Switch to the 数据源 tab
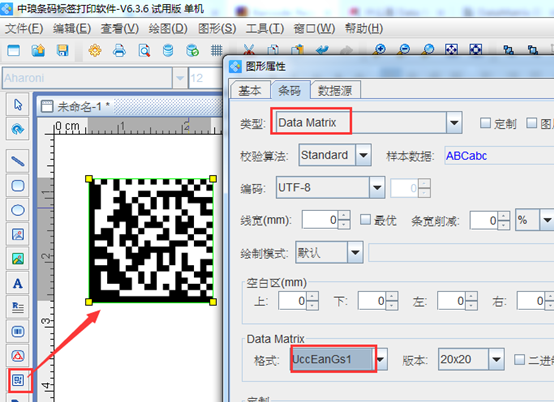The height and width of the screenshot is (402, 554). point(335,90)
